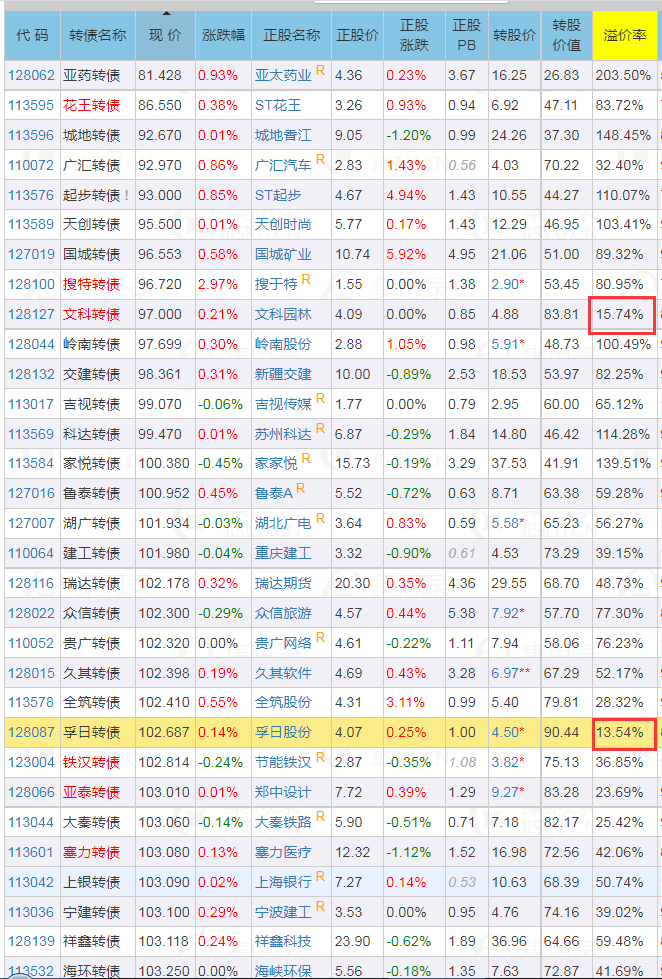Sort by the 溢价率 column header

[x=625, y=35]
